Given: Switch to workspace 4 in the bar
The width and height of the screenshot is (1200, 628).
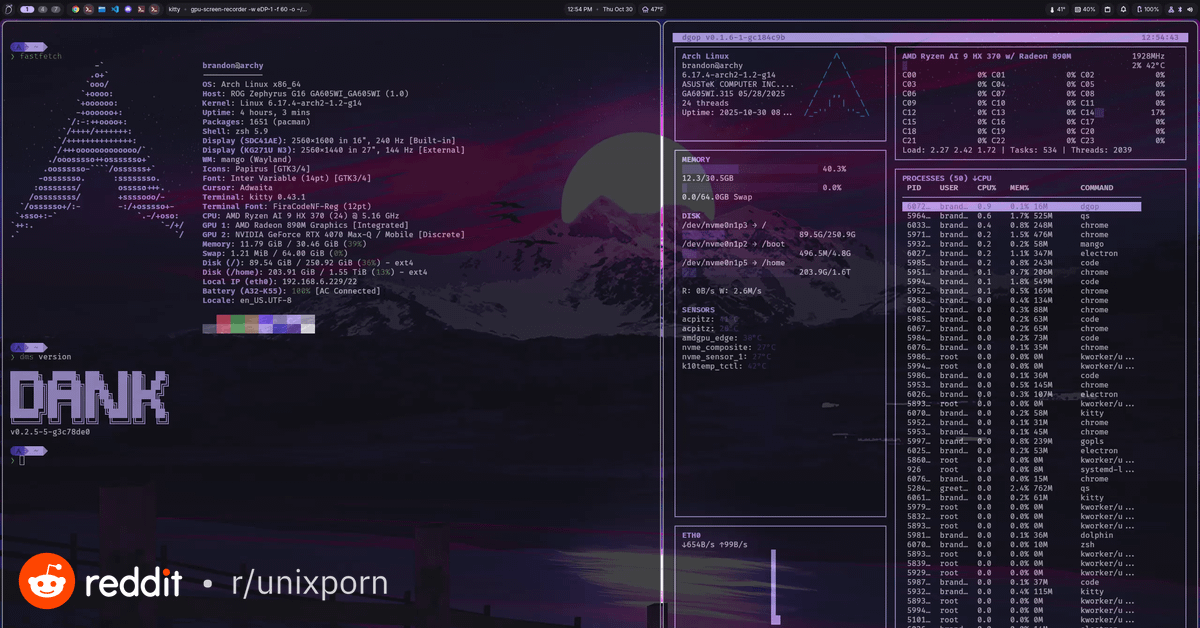Looking at the screenshot, I should pos(43,9).
